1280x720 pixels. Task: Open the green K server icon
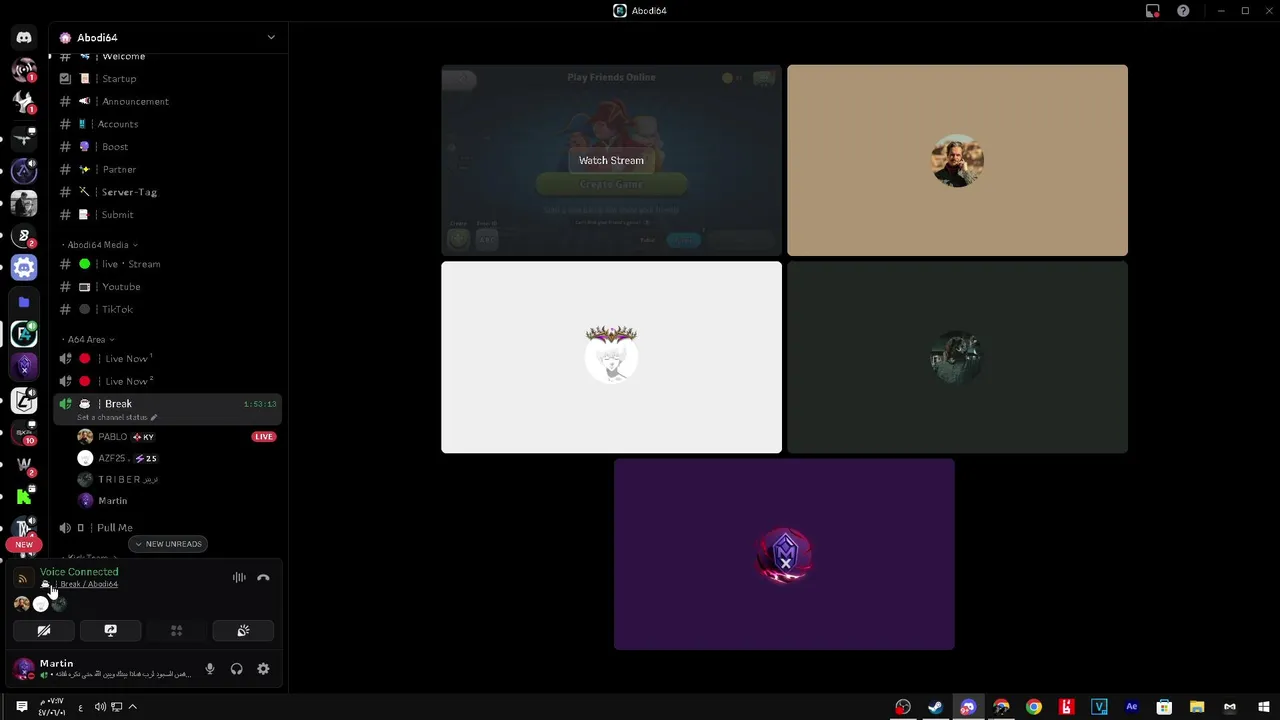coord(24,496)
